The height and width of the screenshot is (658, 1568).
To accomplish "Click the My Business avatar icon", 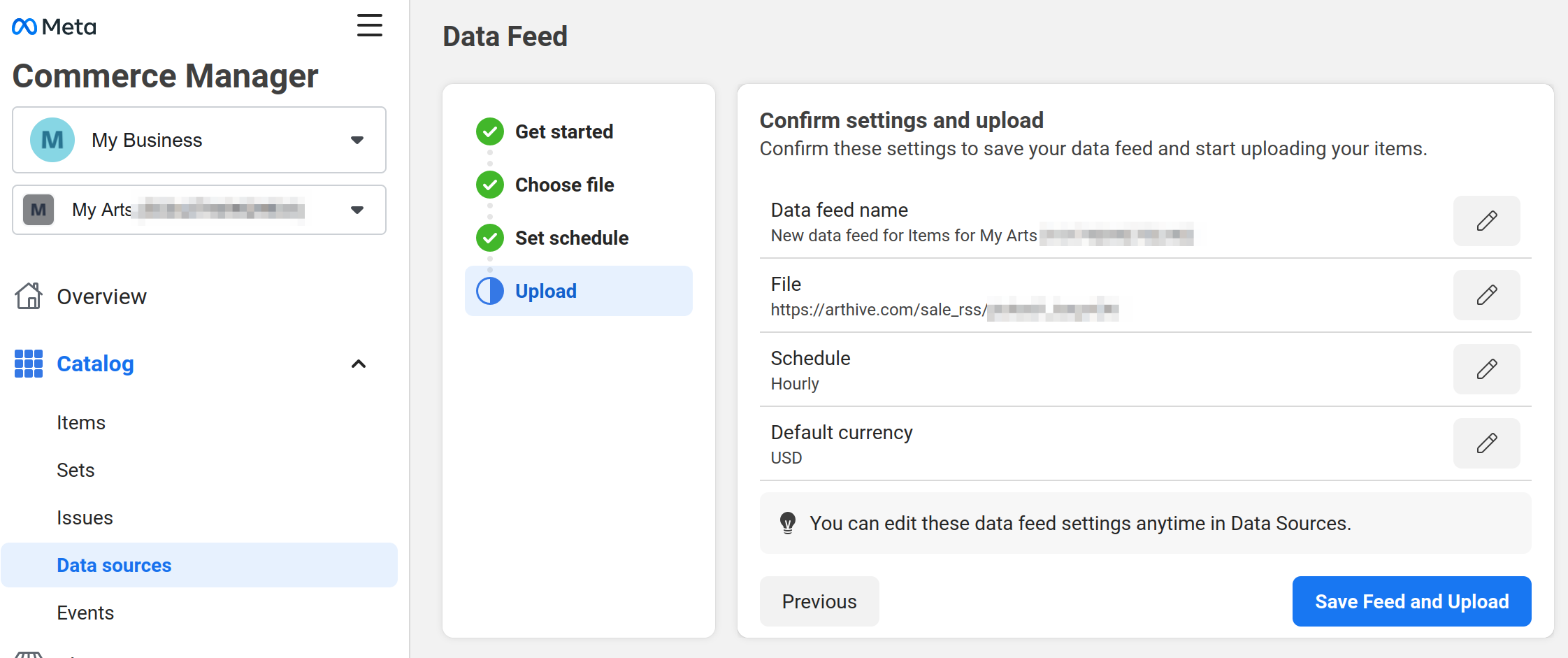I will pos(52,140).
